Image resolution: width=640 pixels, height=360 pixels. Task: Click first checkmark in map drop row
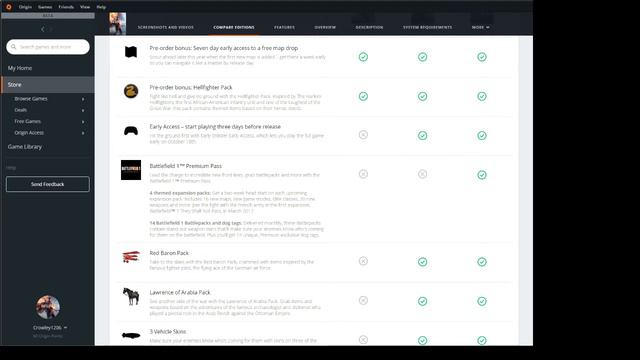pyautogui.click(x=363, y=57)
